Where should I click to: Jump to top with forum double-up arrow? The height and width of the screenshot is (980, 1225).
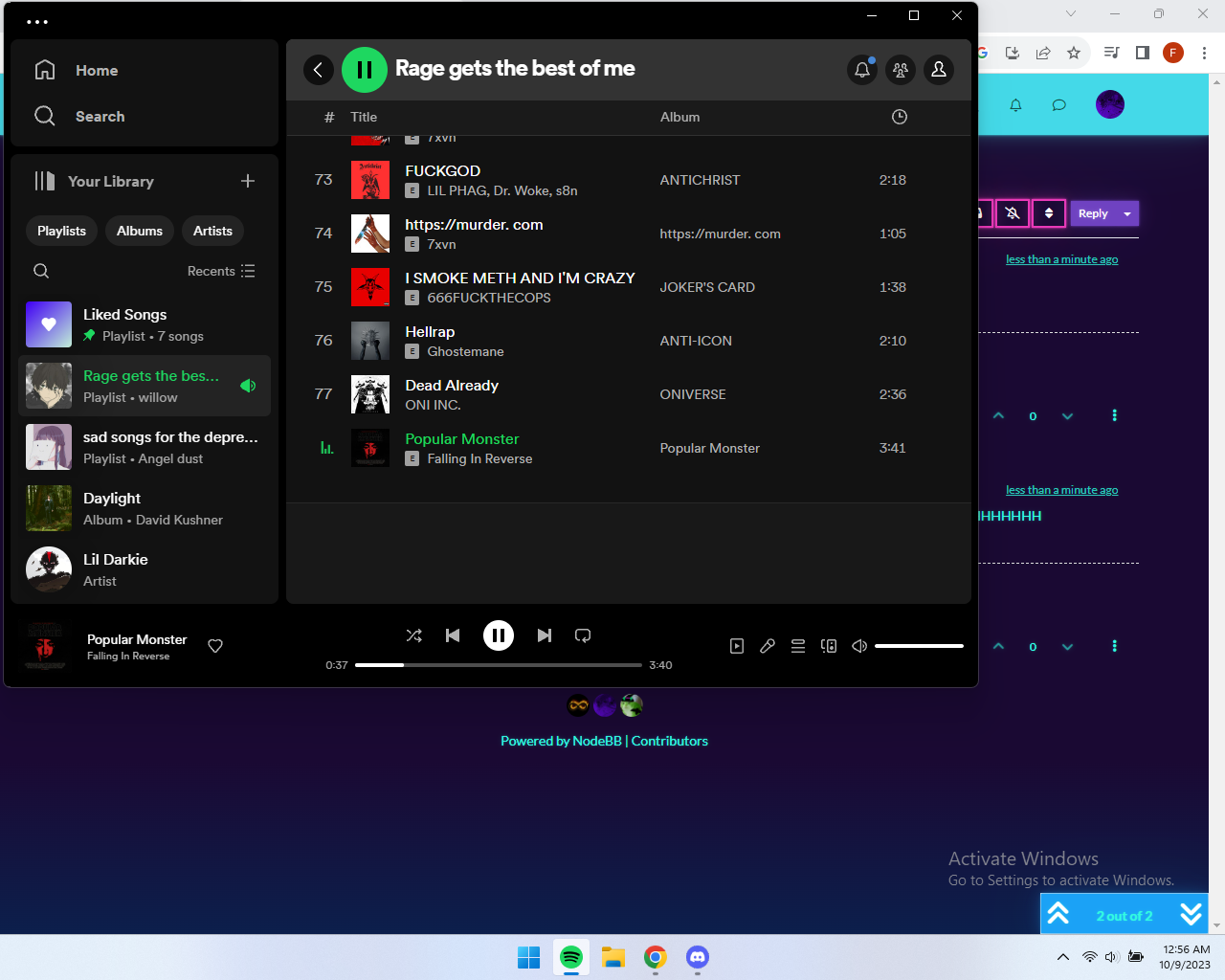(x=1058, y=914)
